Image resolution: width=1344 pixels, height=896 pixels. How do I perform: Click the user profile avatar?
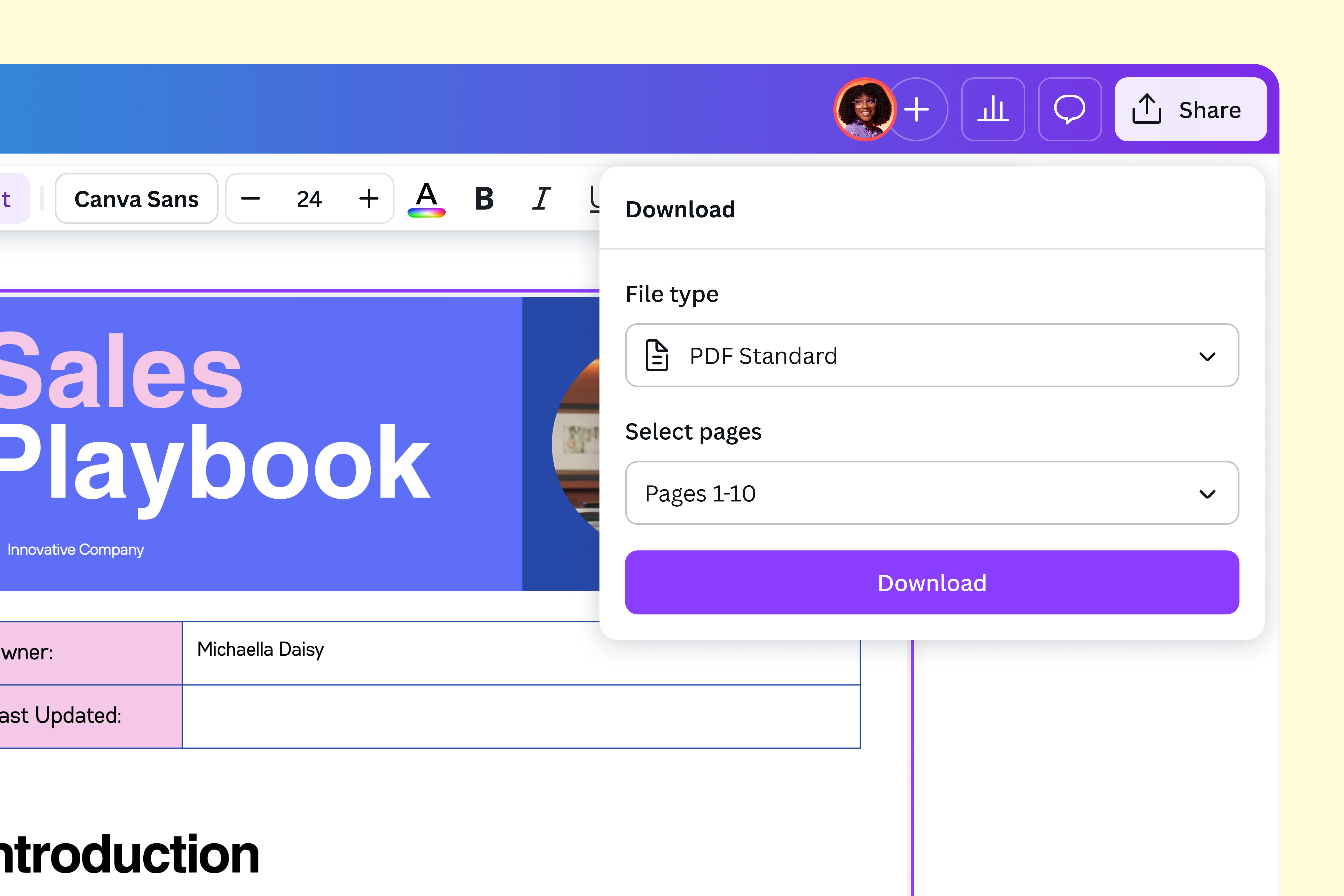865,109
